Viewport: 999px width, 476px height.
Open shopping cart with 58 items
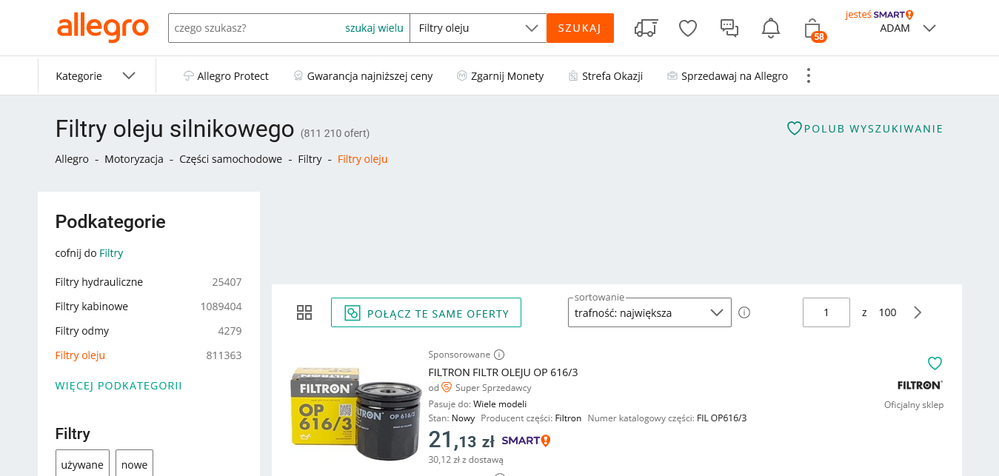pos(813,29)
